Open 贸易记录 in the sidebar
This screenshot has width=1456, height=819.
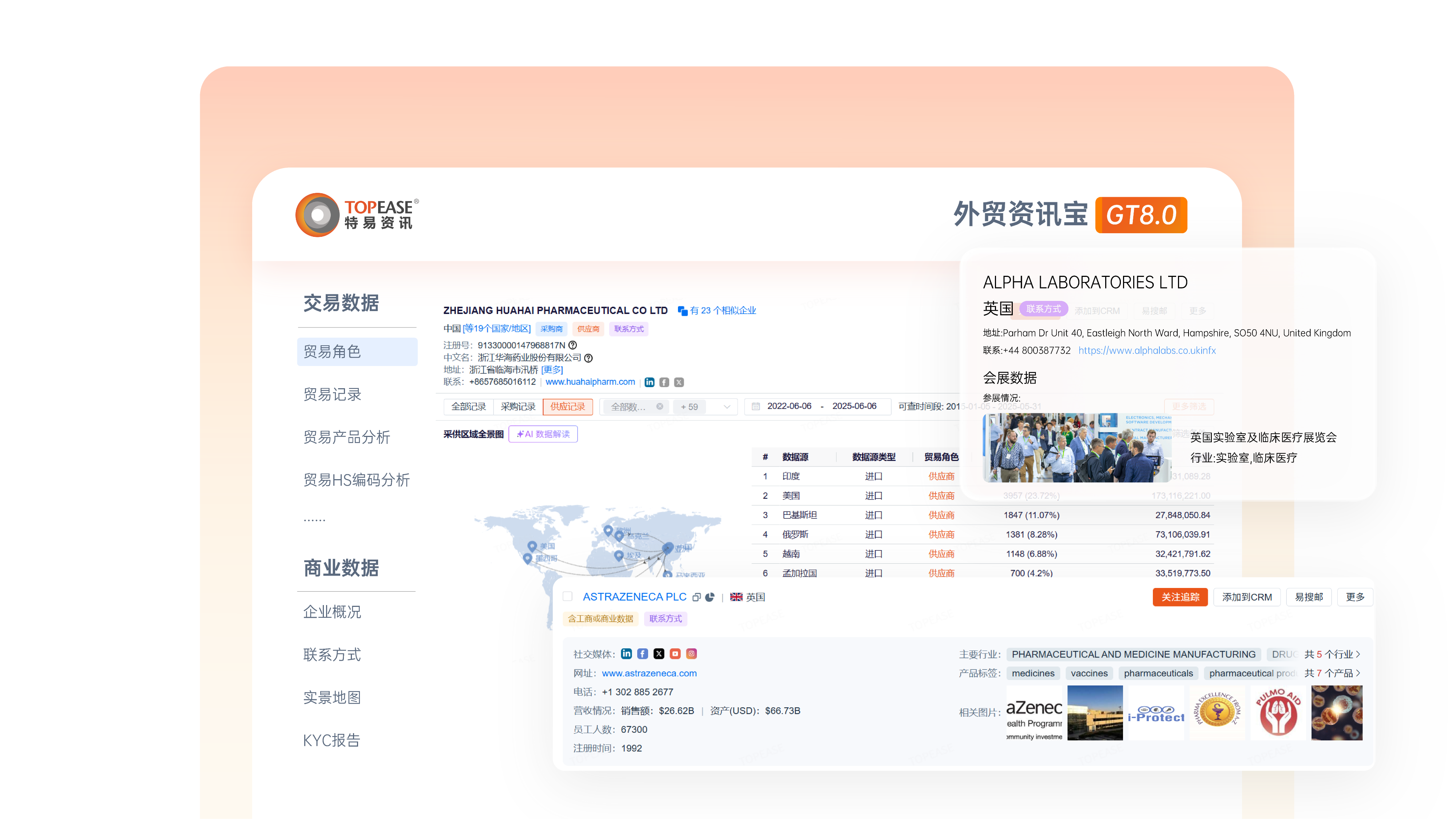tap(332, 394)
